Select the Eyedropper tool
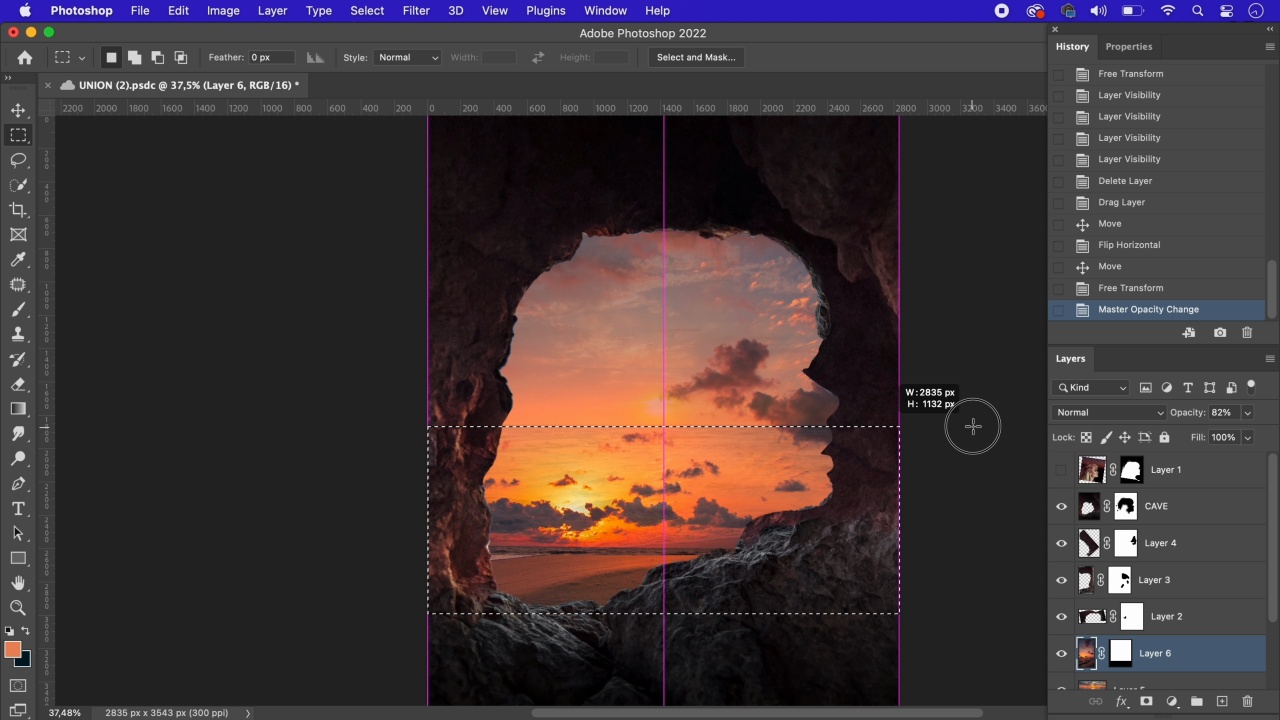 (18, 260)
